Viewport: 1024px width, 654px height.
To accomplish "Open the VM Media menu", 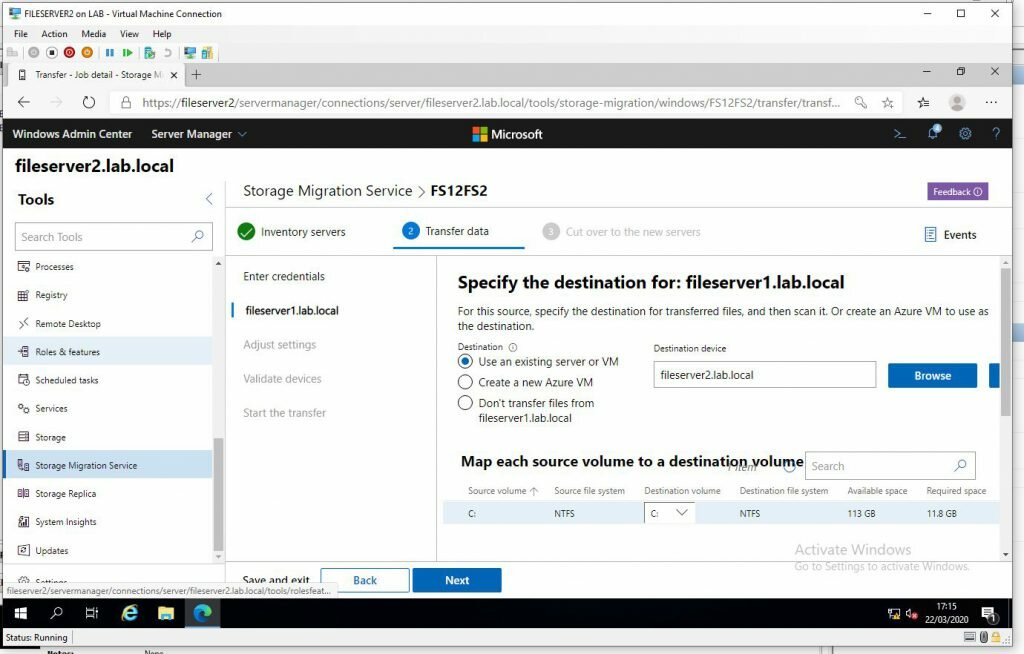I will [93, 34].
